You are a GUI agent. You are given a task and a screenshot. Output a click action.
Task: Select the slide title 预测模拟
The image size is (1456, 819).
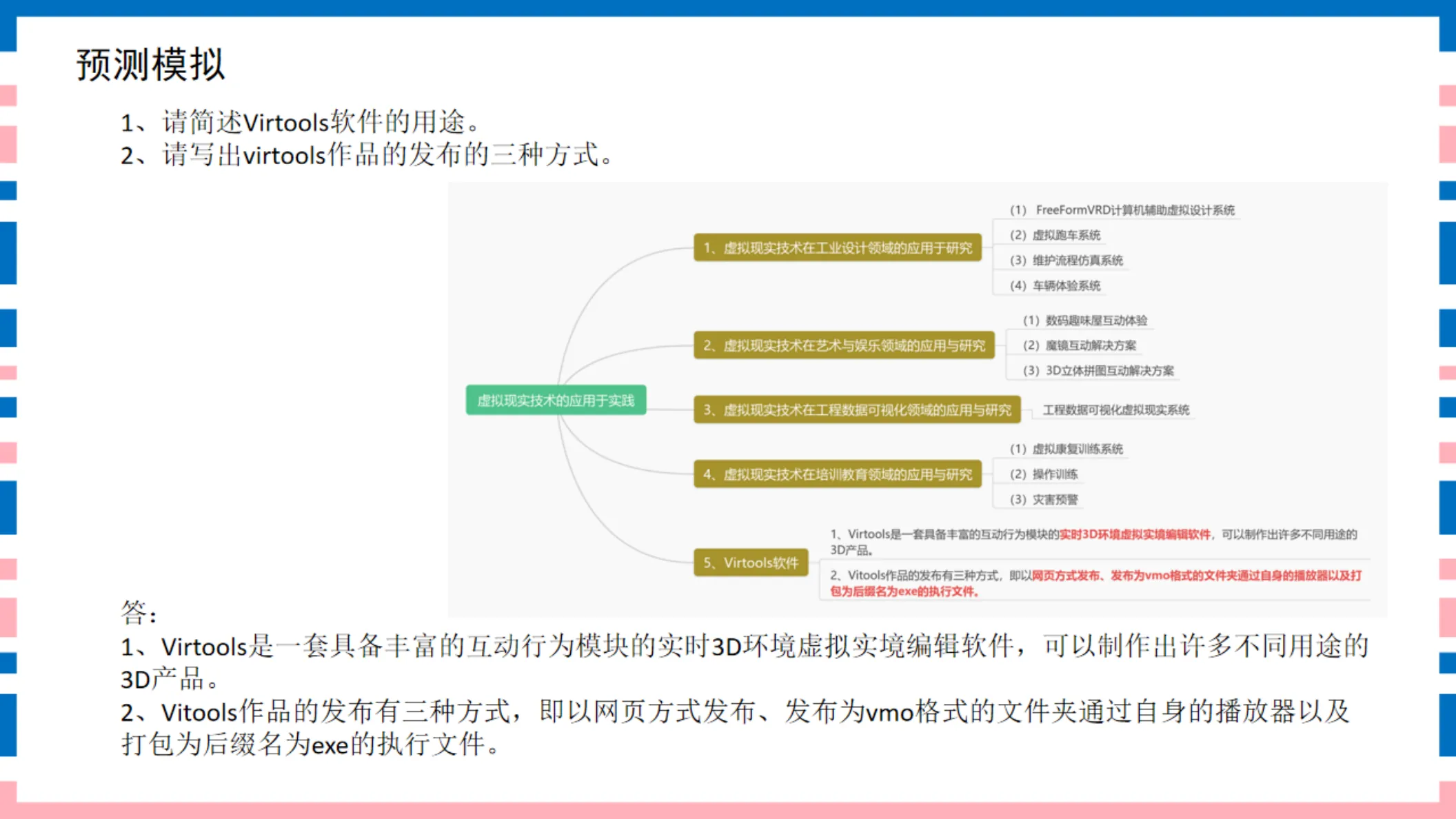click(x=150, y=65)
